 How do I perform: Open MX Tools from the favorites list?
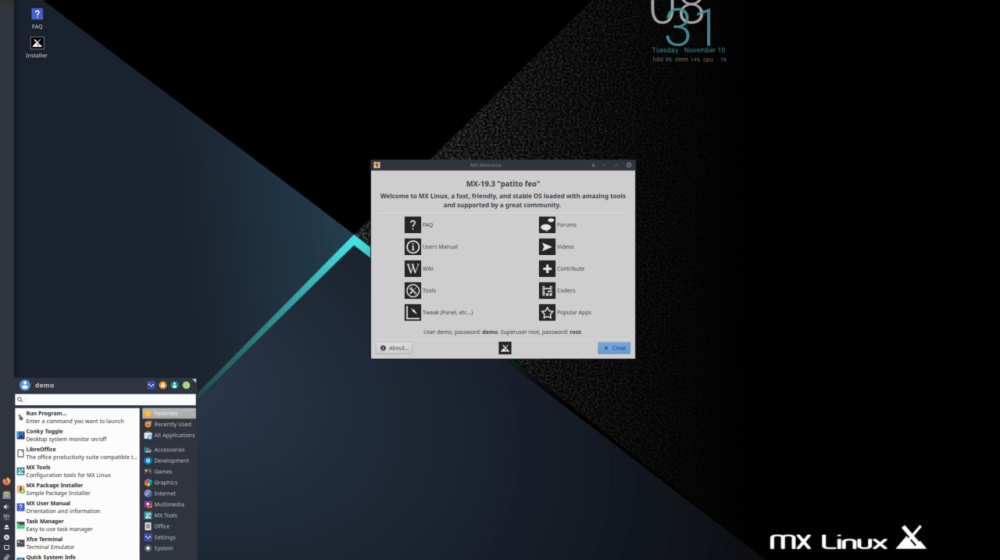[77, 471]
